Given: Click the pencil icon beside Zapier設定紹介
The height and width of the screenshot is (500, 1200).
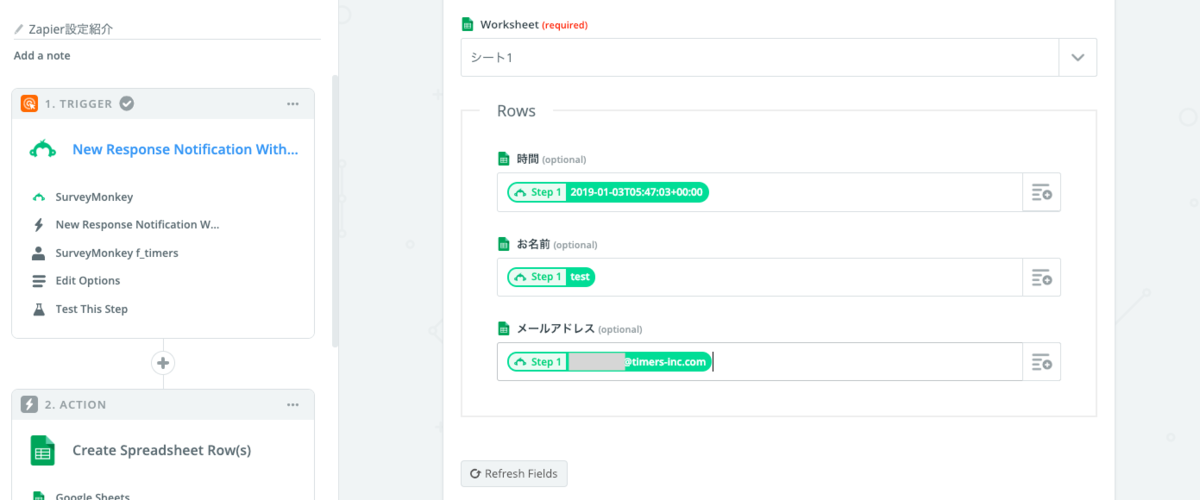Looking at the screenshot, I should pos(20,29).
